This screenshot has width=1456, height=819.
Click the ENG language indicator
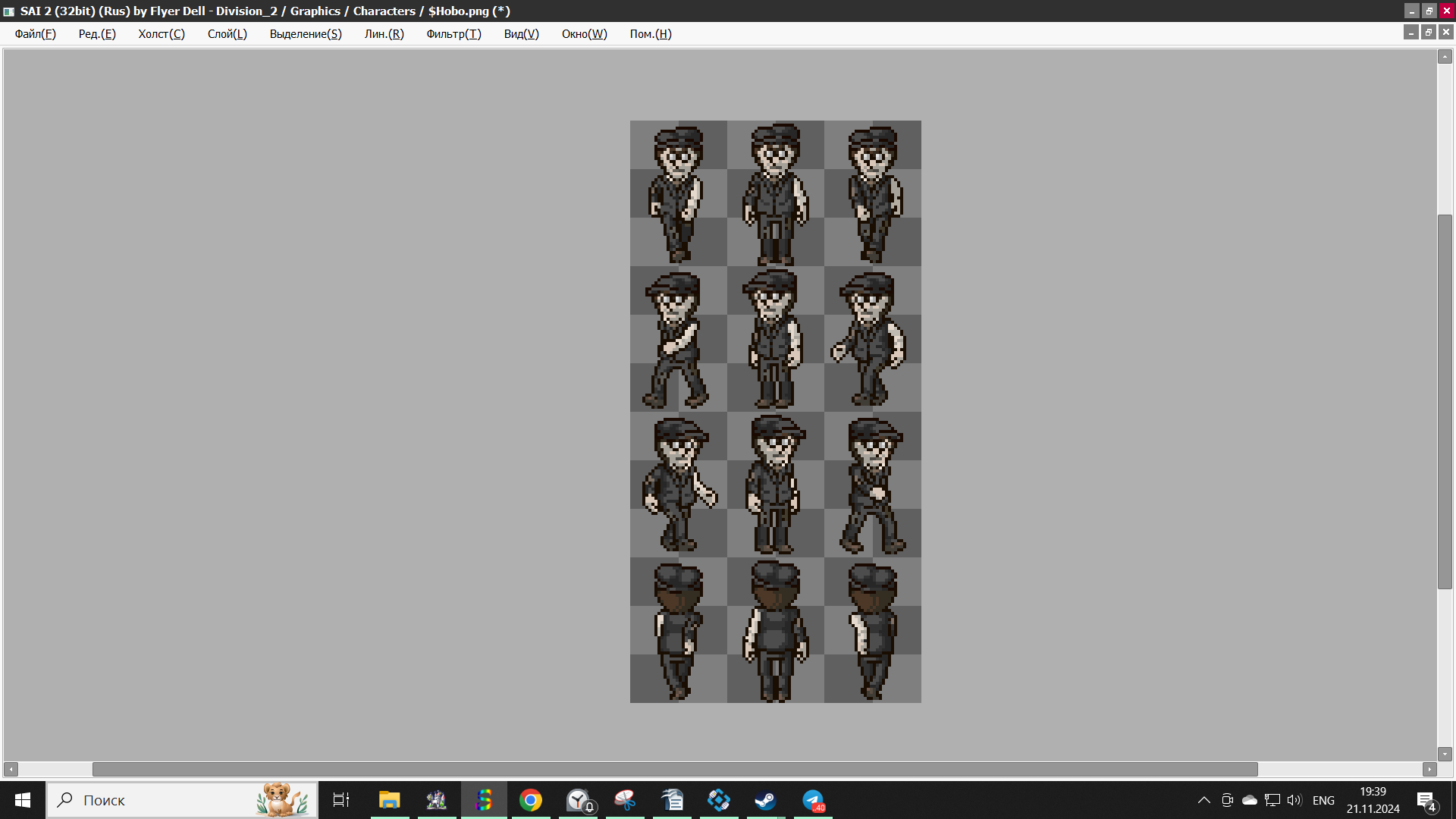pyautogui.click(x=1323, y=800)
